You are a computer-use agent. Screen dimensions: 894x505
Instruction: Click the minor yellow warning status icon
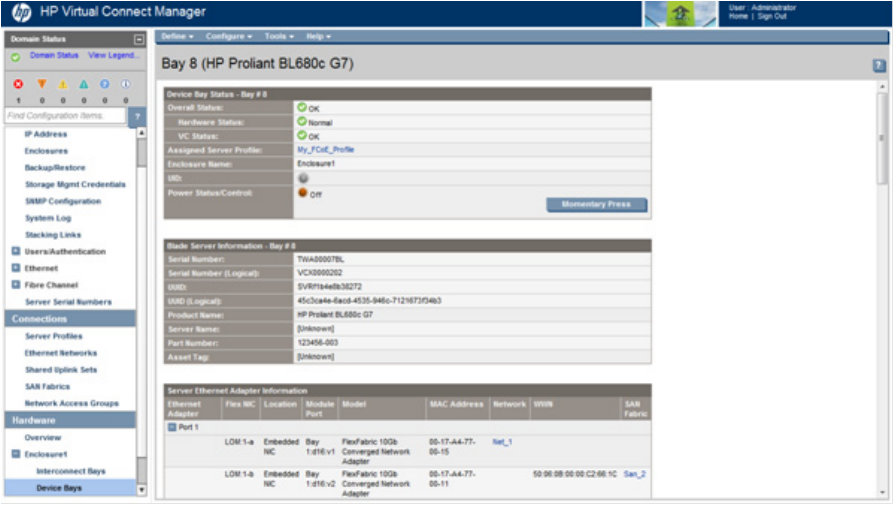point(63,84)
